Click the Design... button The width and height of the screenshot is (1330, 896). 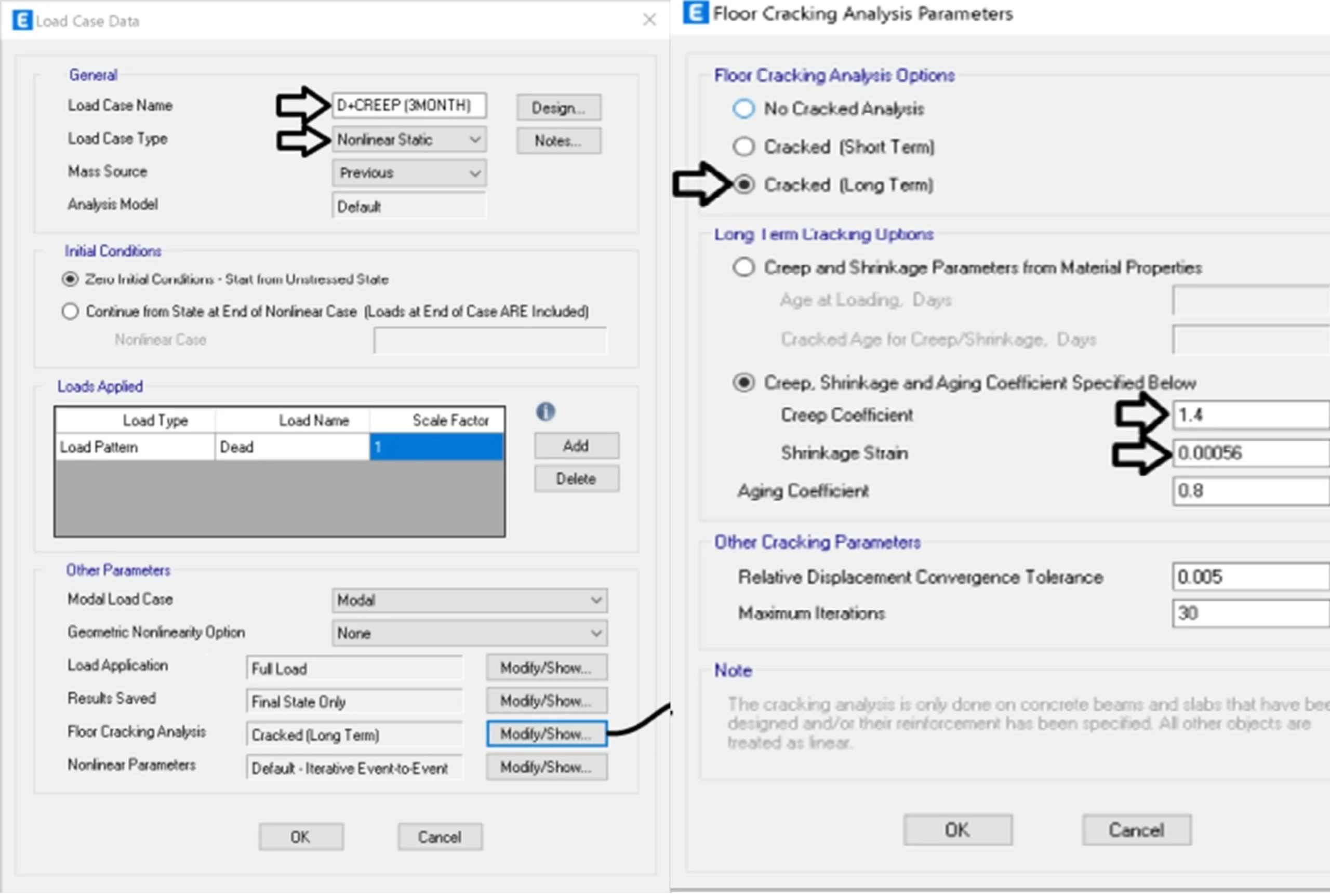coord(558,108)
